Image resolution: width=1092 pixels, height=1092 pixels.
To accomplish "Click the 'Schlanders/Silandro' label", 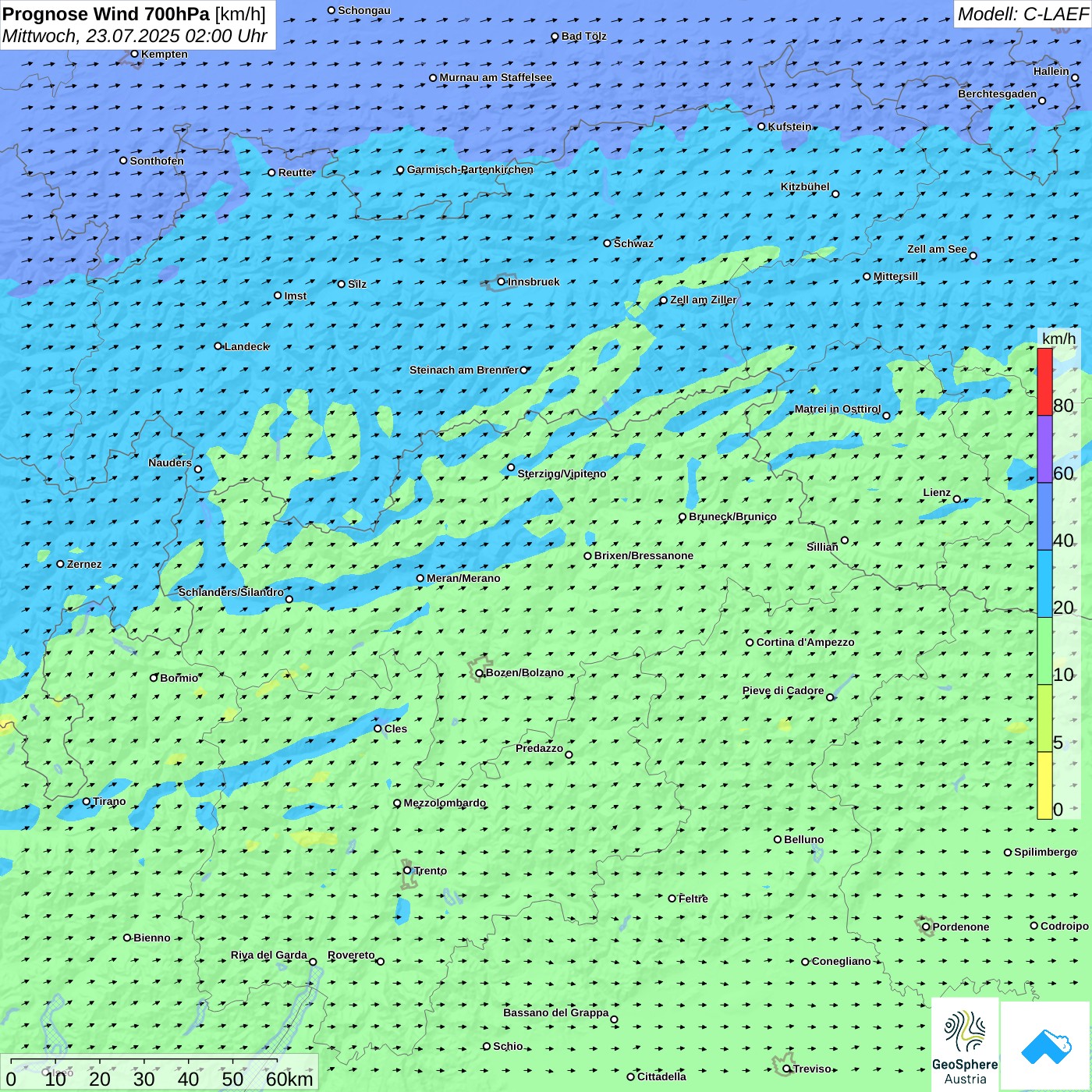I will tap(231, 592).
